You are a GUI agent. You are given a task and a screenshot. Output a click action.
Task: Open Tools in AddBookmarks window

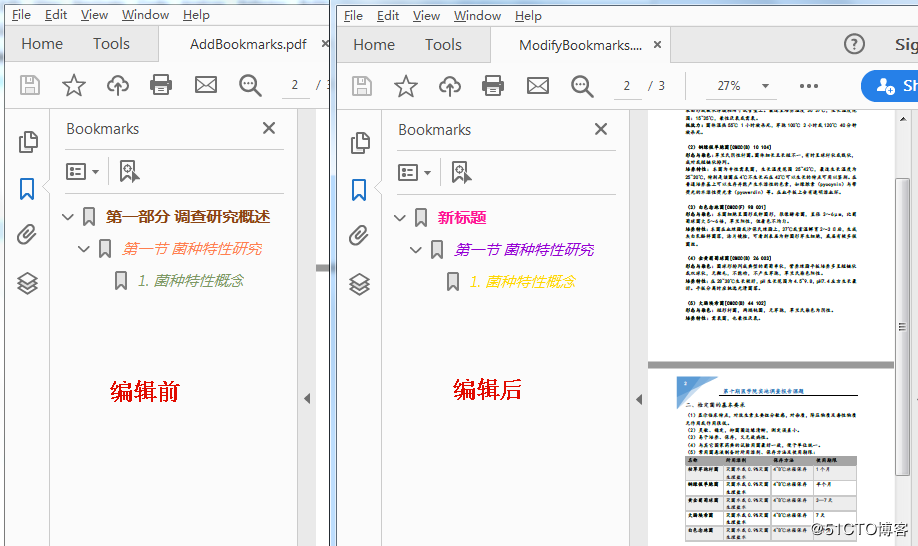tap(111, 44)
